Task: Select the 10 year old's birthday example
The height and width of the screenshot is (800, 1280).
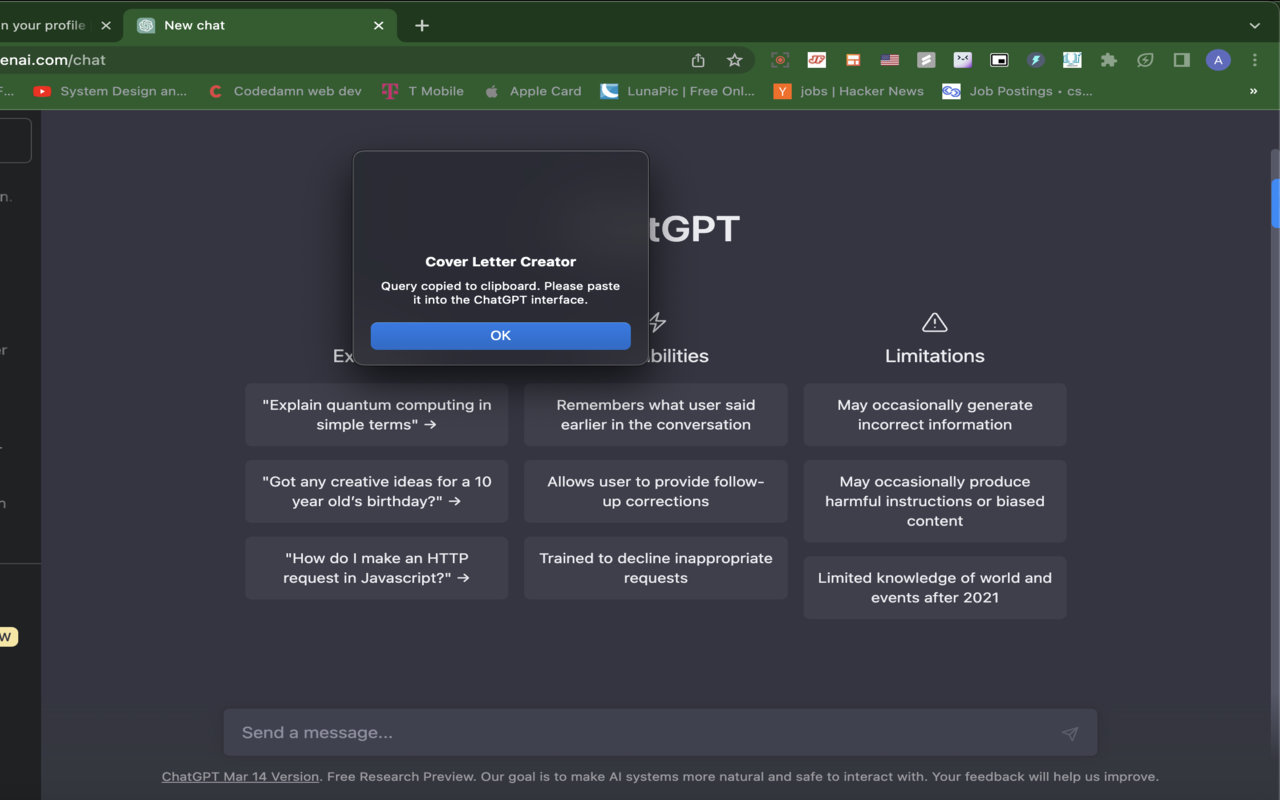Action: click(377, 491)
